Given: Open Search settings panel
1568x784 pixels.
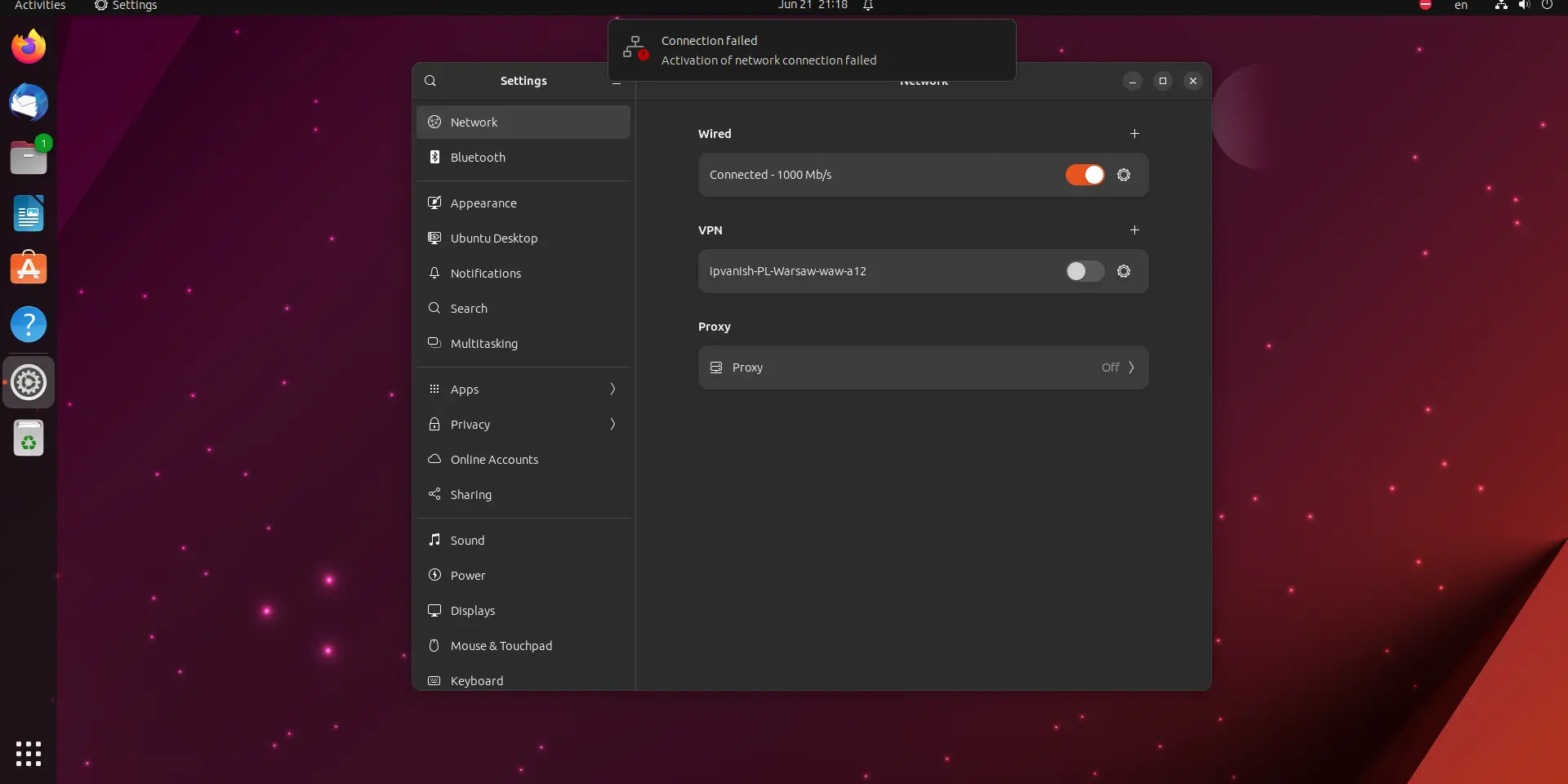Looking at the screenshot, I should [x=523, y=308].
